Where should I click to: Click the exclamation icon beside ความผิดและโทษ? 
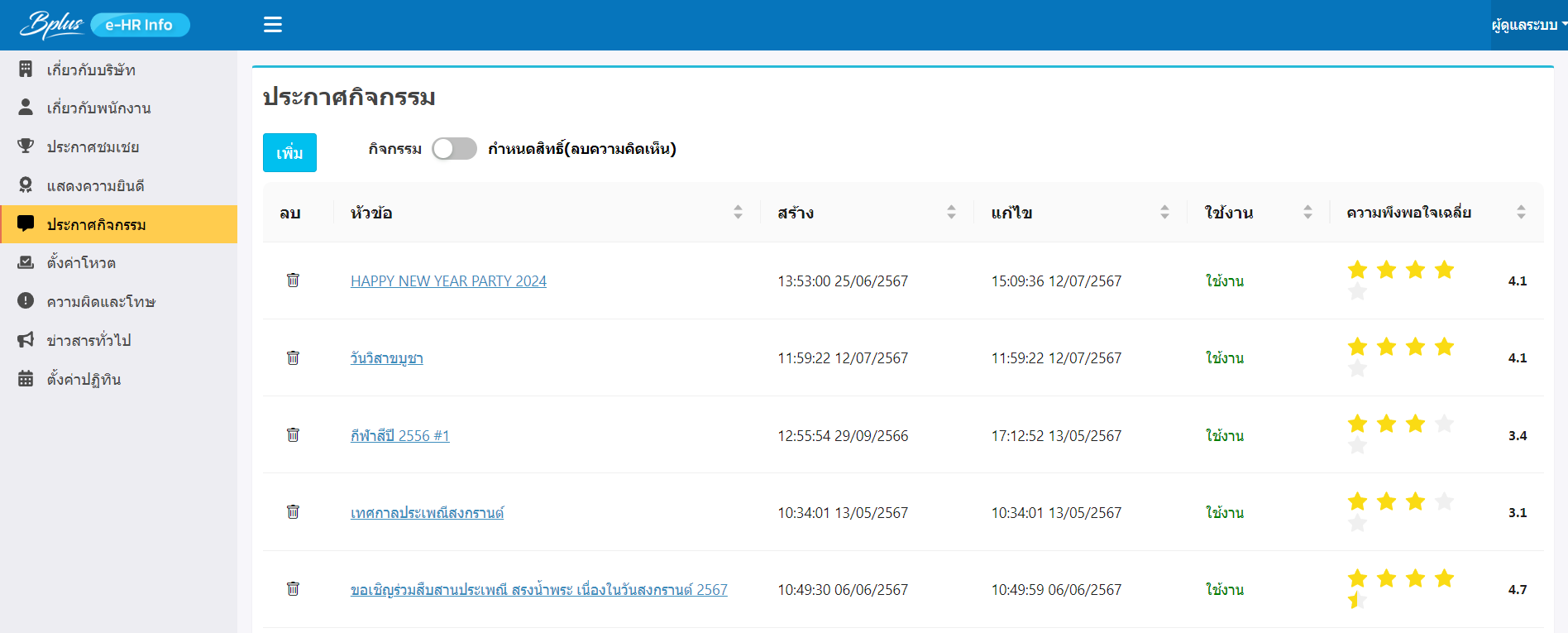pos(26,300)
